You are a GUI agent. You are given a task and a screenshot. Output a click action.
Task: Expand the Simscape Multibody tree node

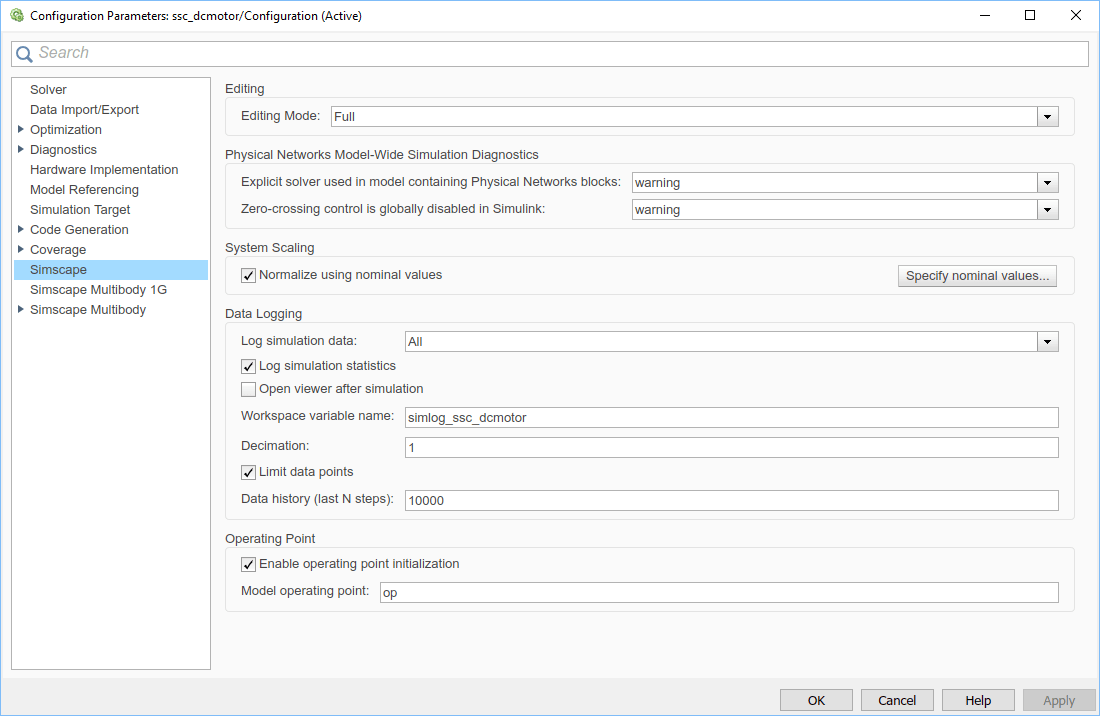[21, 310]
